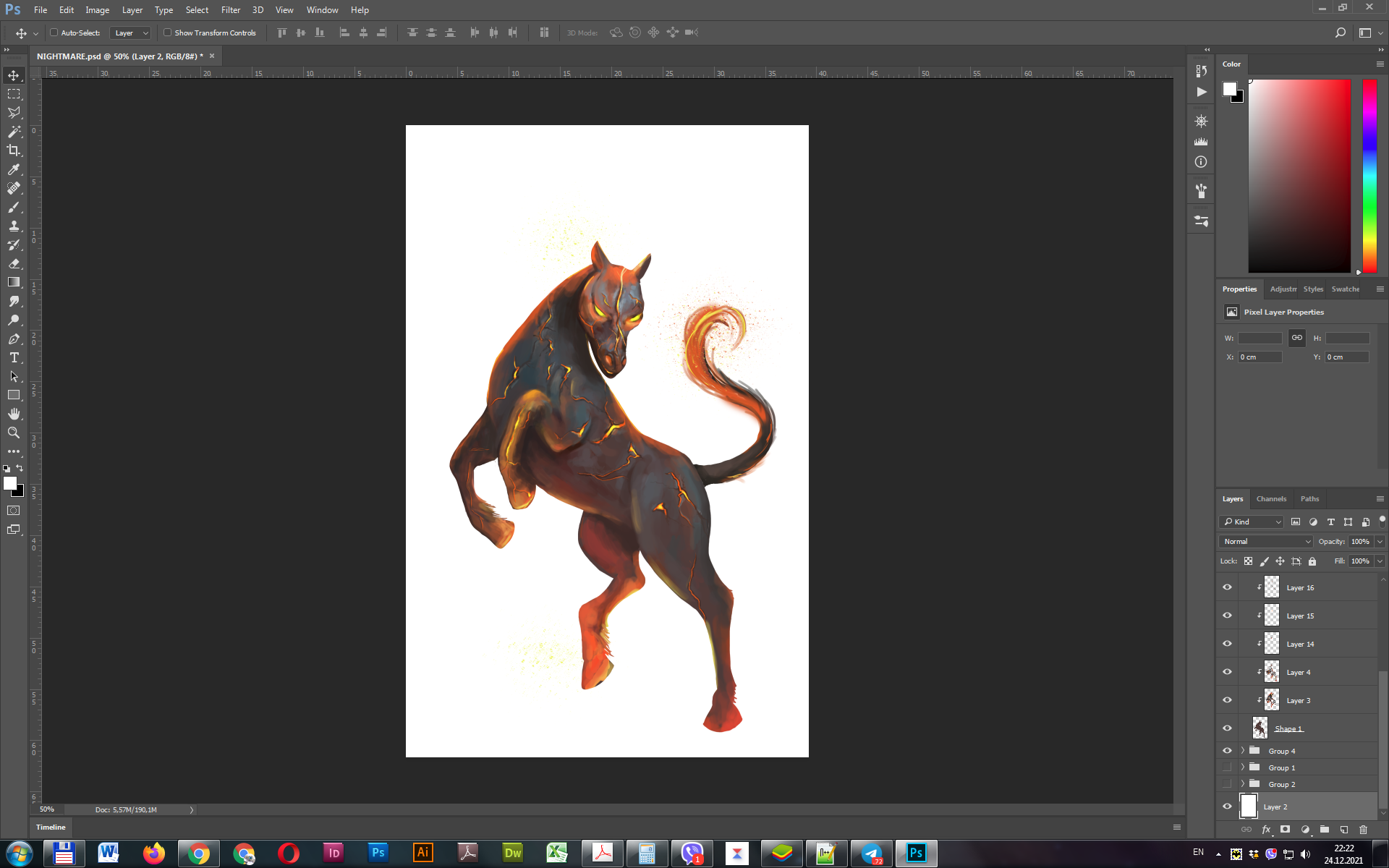
Task: Open the Select menu
Action: 197,10
